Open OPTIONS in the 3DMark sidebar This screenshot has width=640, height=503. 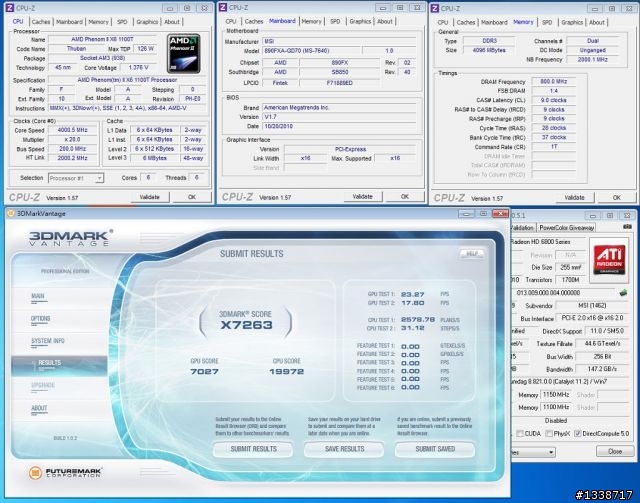coord(40,319)
